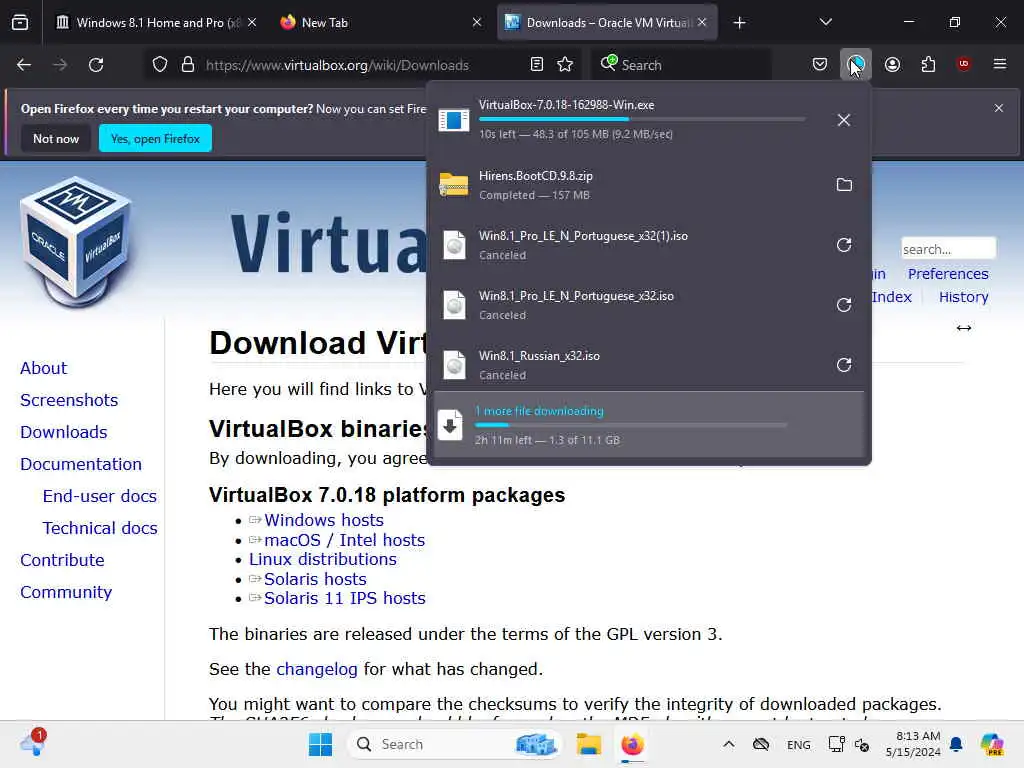Retry Win8.1_Pro_LE_N_Portuguese_x32(1).iso download

coord(844,245)
